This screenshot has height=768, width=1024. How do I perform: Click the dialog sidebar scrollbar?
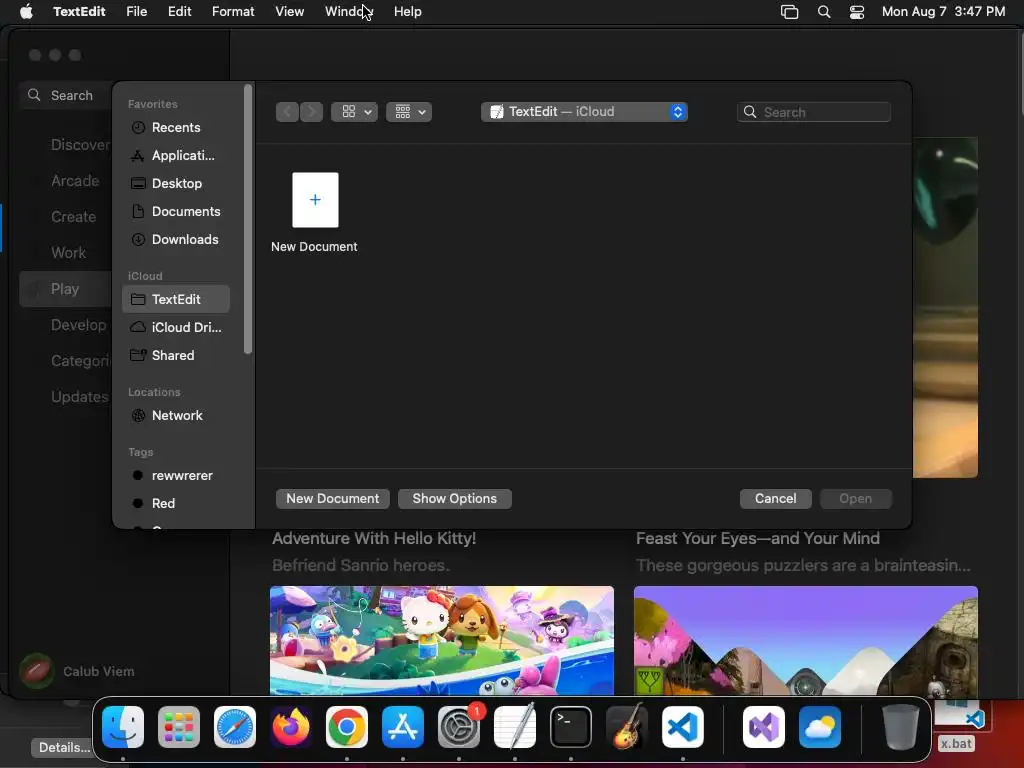248,219
